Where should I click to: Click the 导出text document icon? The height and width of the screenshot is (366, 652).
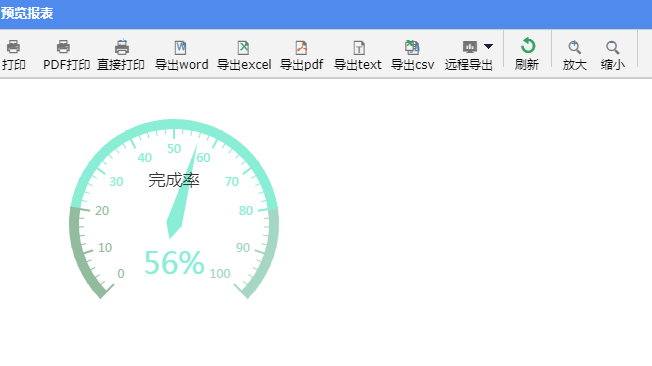click(359, 47)
